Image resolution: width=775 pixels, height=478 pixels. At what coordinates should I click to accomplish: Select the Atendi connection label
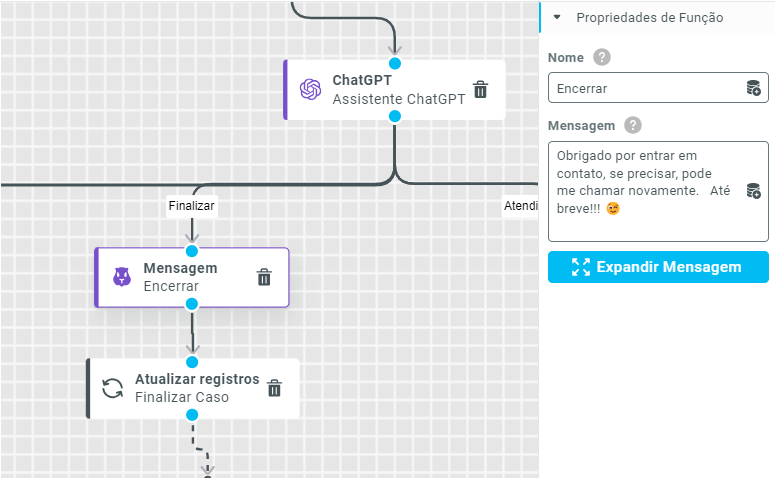pyautogui.click(x=520, y=206)
